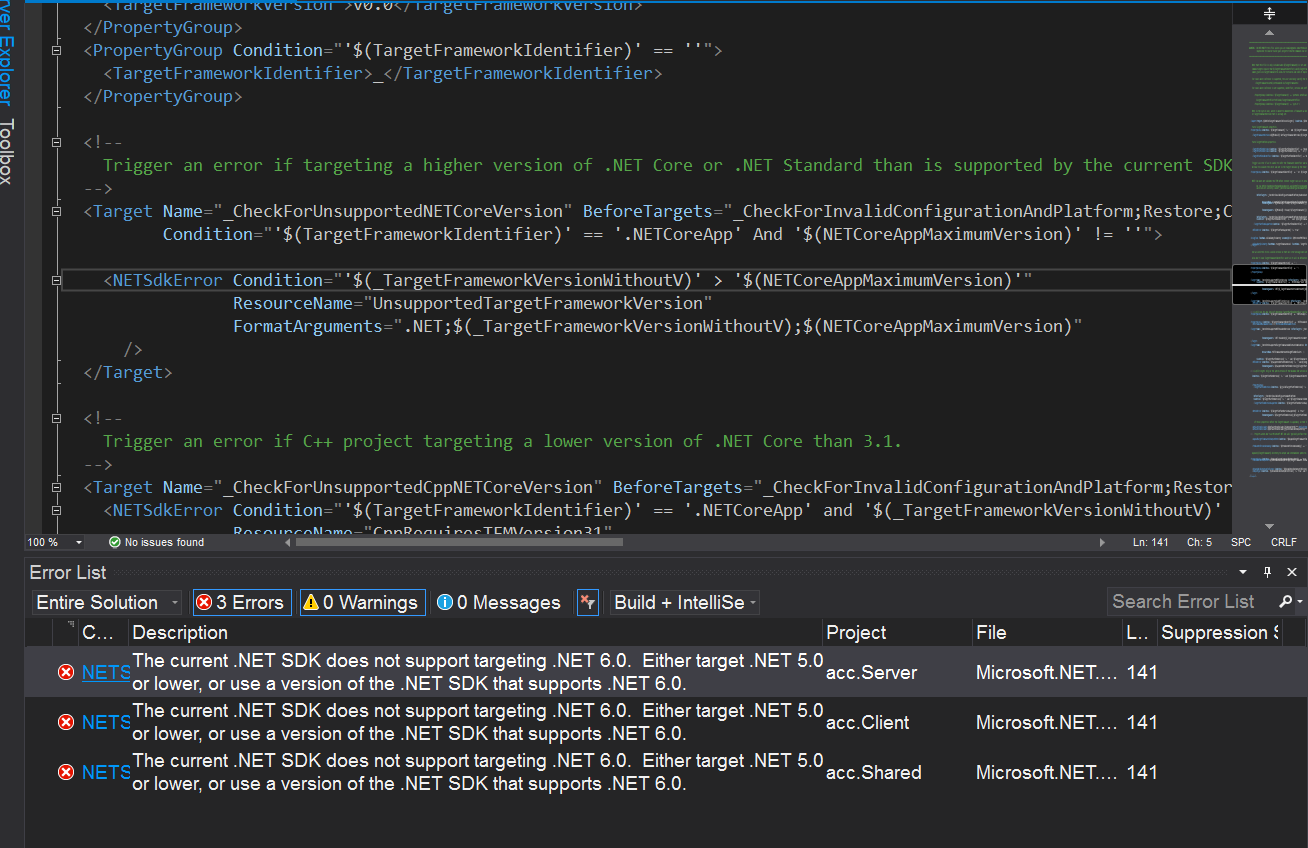Image resolution: width=1308 pixels, height=848 pixels.
Task: Click the Microsoft.NET file cell for acc.Server
Action: [x=1046, y=672]
